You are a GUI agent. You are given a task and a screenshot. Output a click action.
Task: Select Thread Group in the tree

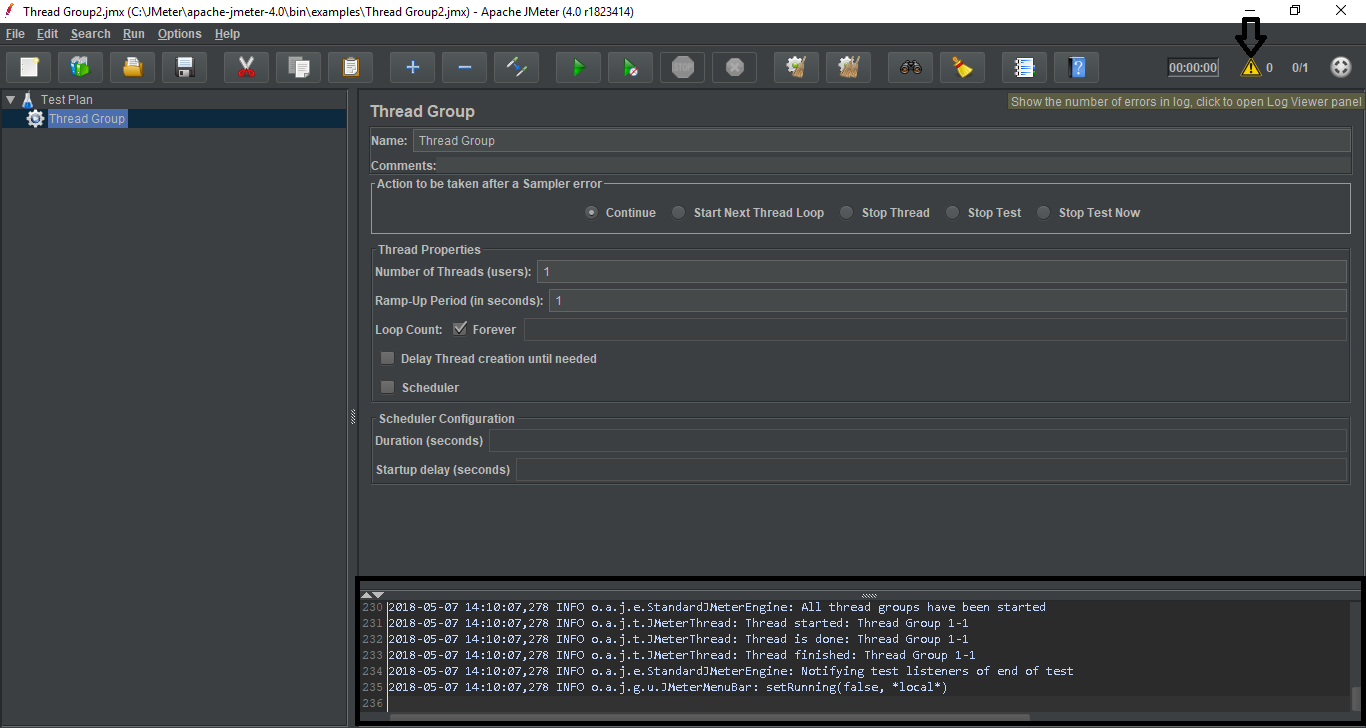tap(86, 118)
